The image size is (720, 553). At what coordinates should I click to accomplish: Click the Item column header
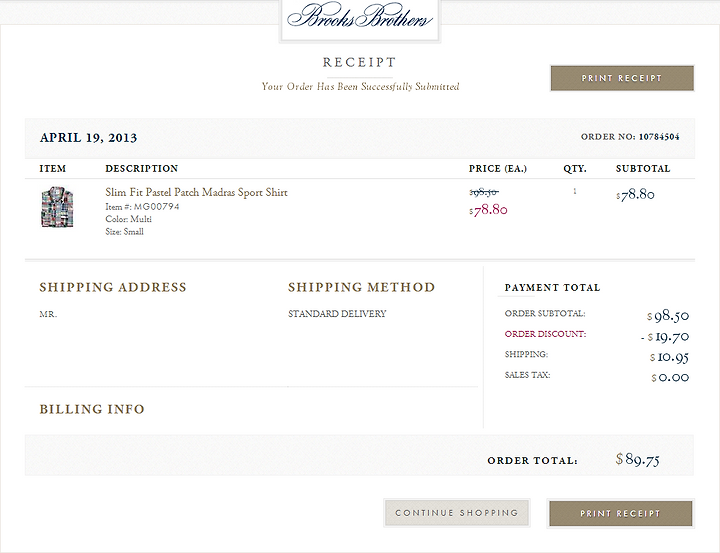(x=52, y=169)
